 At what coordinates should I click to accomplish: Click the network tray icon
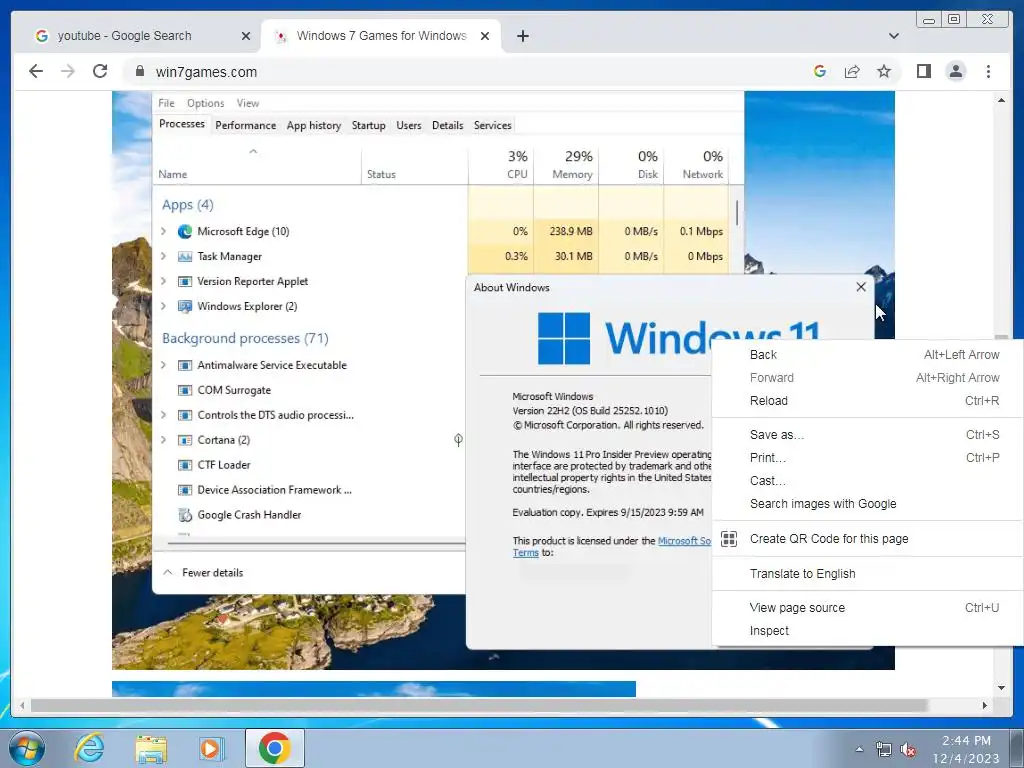coord(883,749)
